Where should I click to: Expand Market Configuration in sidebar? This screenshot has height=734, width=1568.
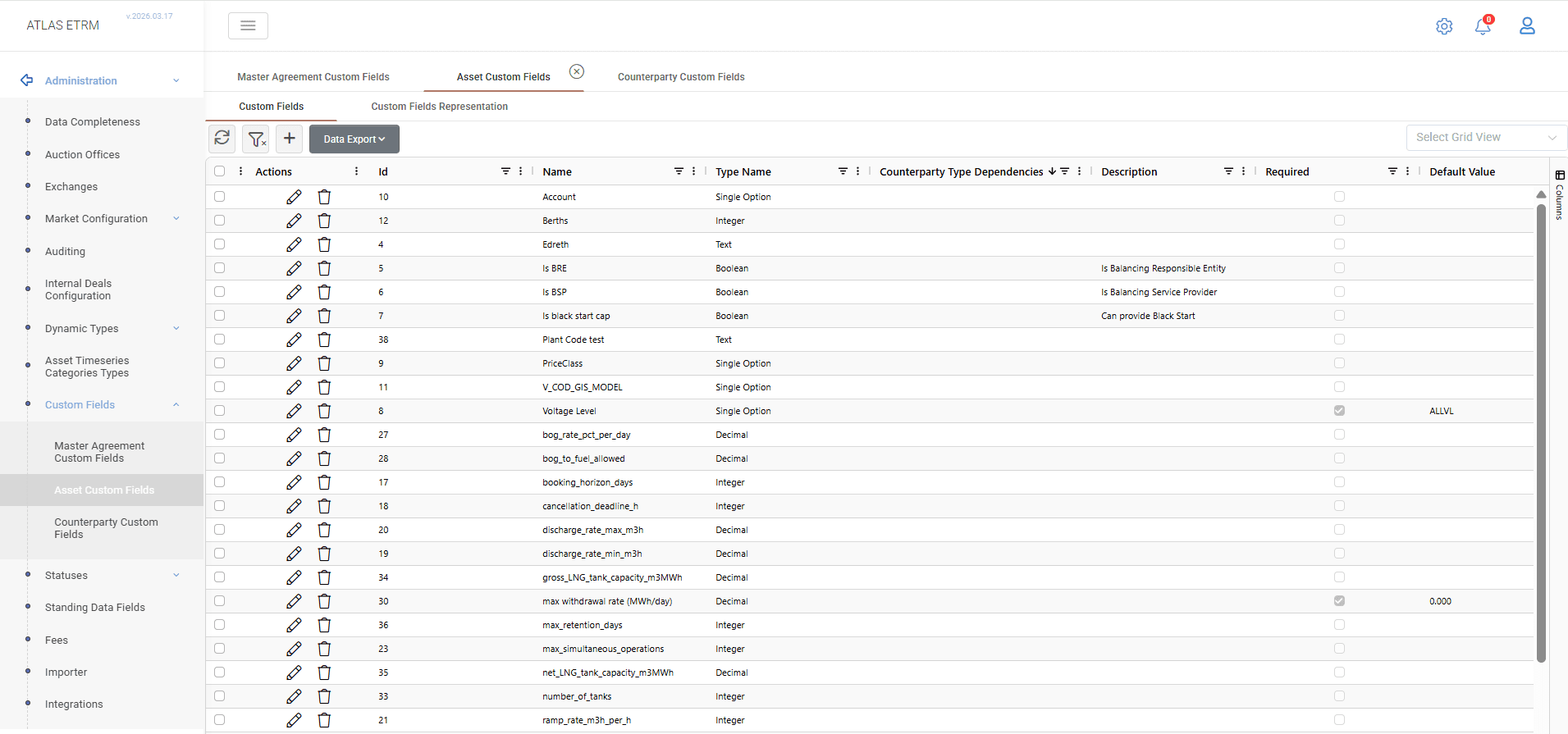point(176,218)
